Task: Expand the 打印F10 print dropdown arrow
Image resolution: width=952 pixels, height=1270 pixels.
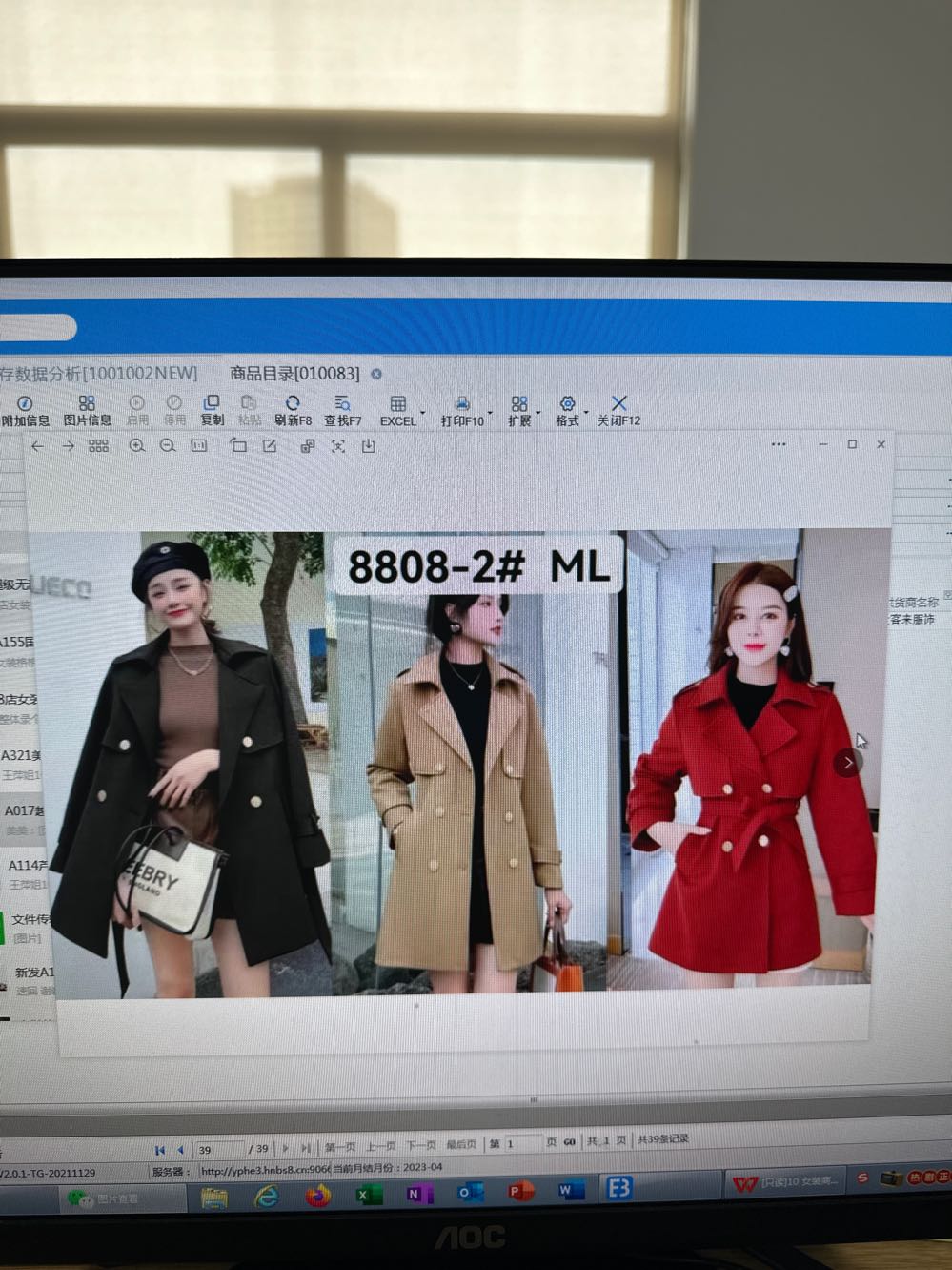Action: coord(490,414)
